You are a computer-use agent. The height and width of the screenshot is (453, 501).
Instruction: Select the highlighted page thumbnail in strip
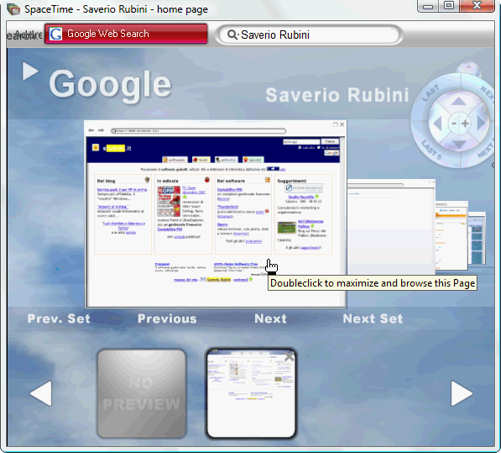pyautogui.click(x=251, y=394)
